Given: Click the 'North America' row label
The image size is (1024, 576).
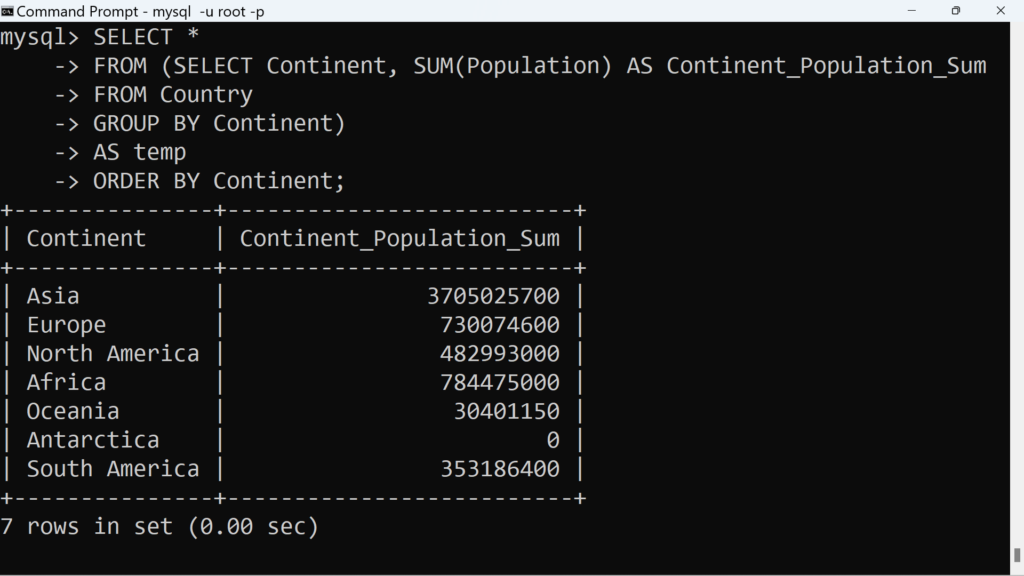Looking at the screenshot, I should point(113,354).
